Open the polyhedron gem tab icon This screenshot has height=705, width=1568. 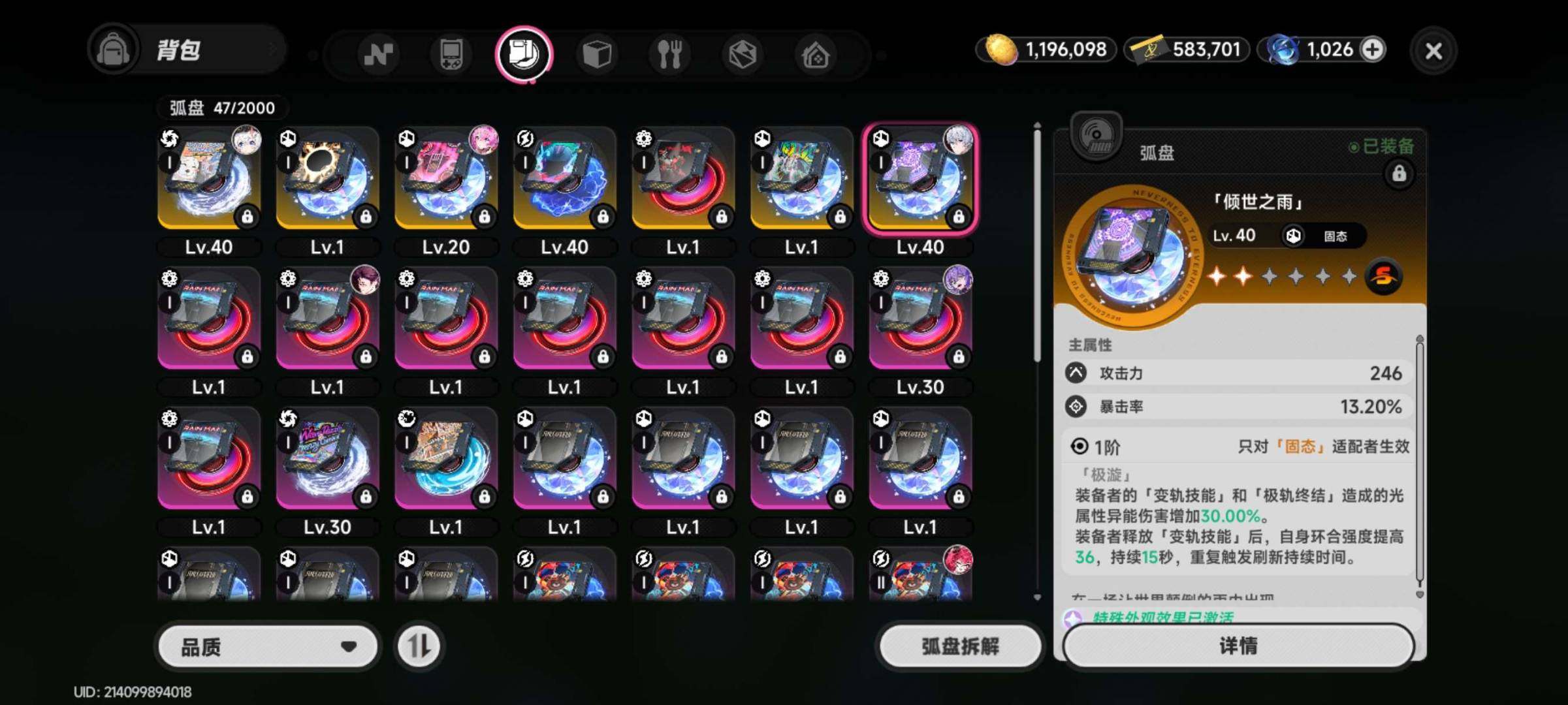(x=743, y=54)
